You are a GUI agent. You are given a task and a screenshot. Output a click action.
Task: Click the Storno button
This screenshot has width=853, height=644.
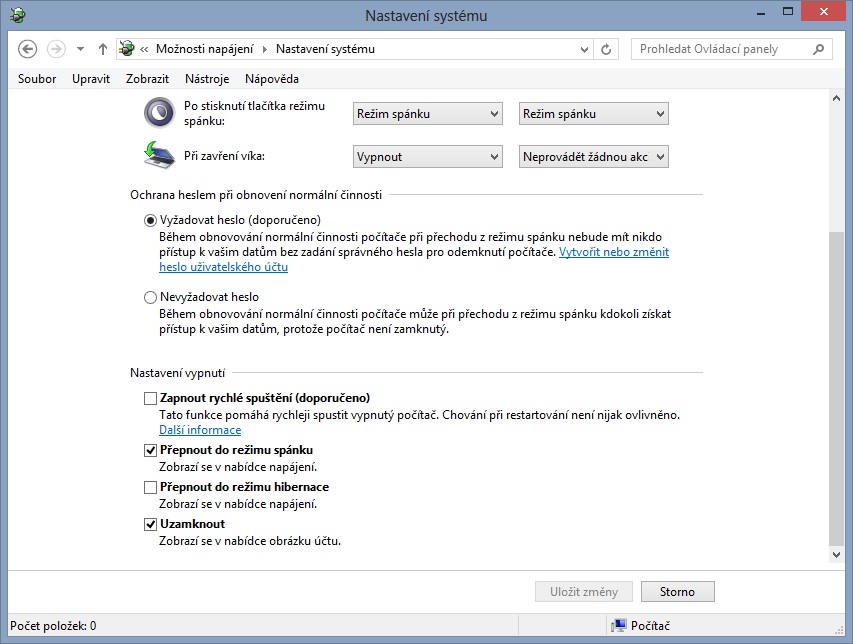[677, 592]
